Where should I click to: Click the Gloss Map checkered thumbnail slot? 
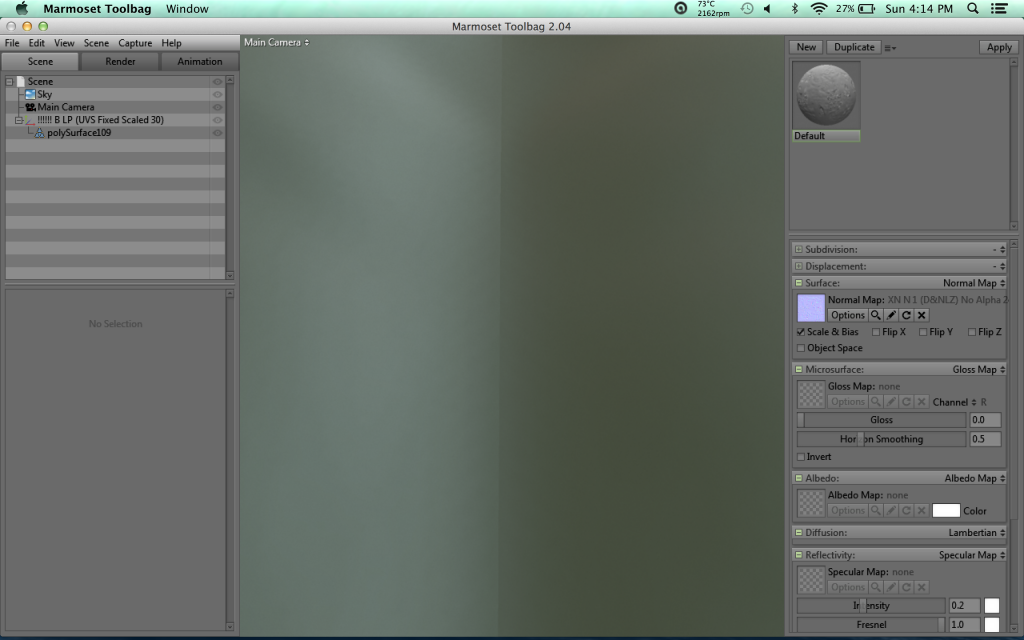(809, 393)
